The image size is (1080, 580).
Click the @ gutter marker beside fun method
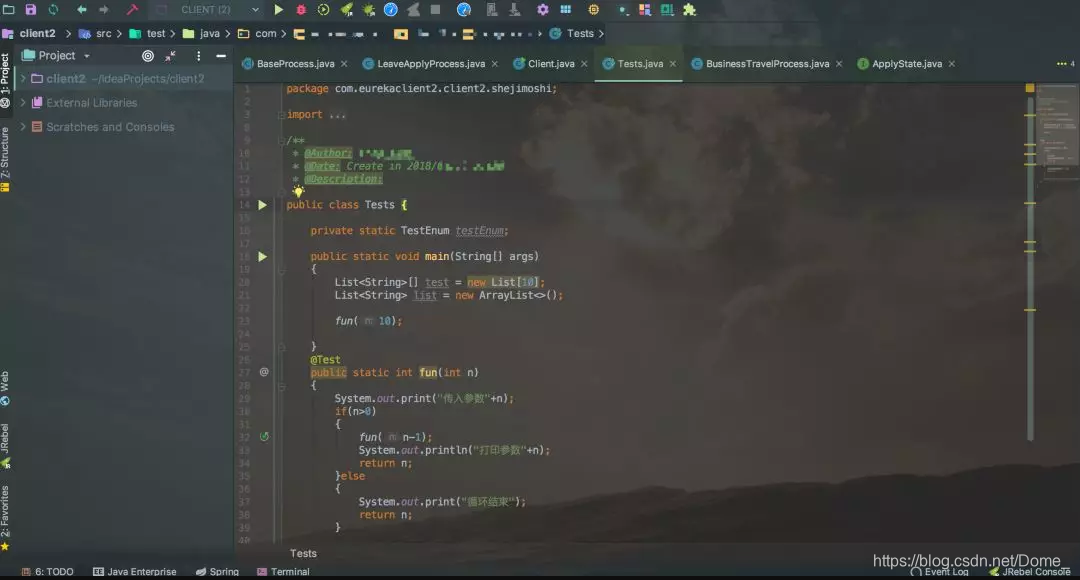[x=264, y=372]
